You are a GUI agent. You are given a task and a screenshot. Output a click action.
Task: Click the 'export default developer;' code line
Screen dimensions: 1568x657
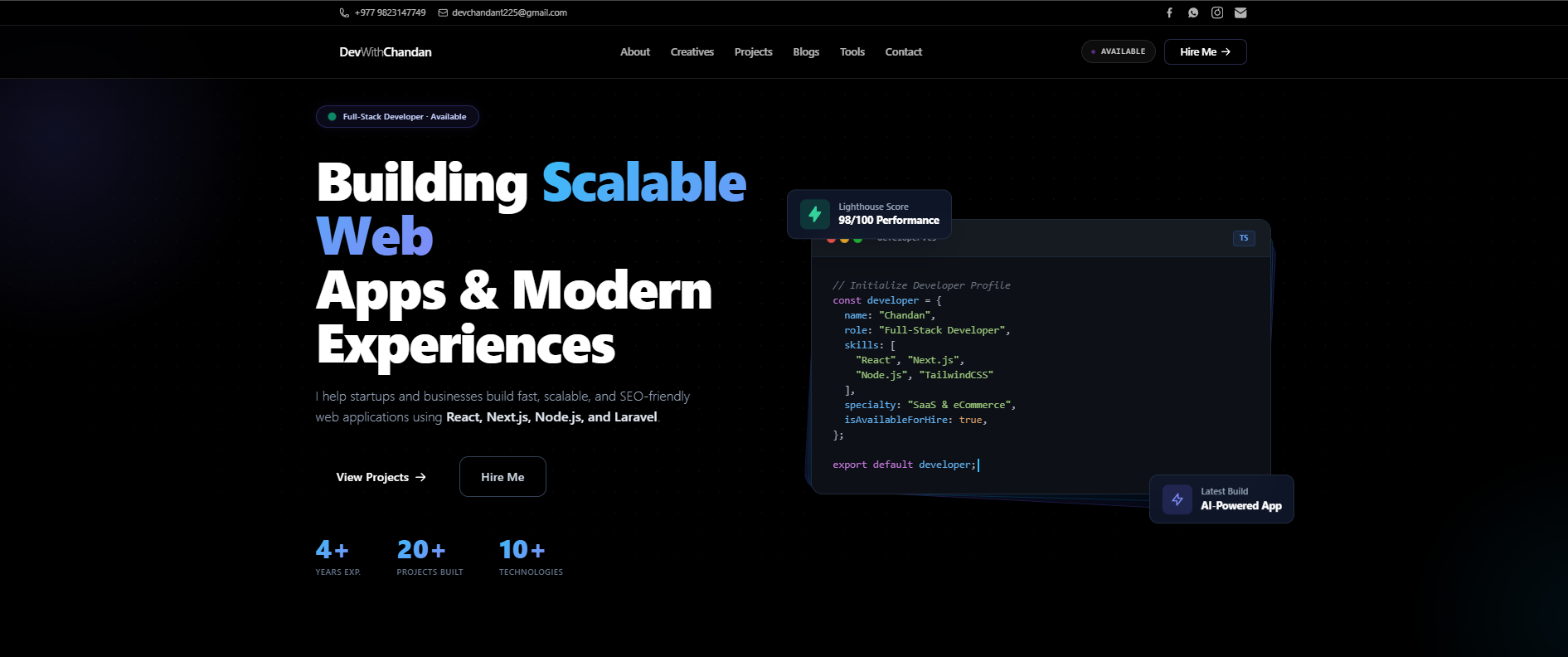[x=905, y=465]
